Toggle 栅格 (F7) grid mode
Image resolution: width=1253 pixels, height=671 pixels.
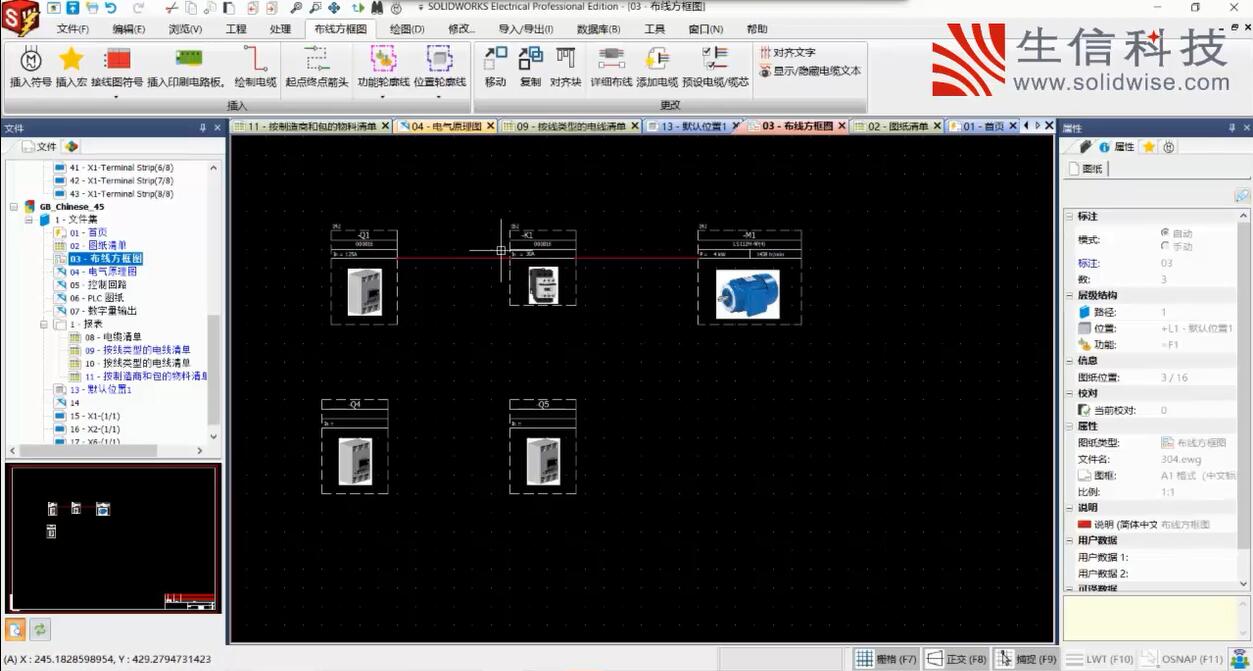[885, 659]
